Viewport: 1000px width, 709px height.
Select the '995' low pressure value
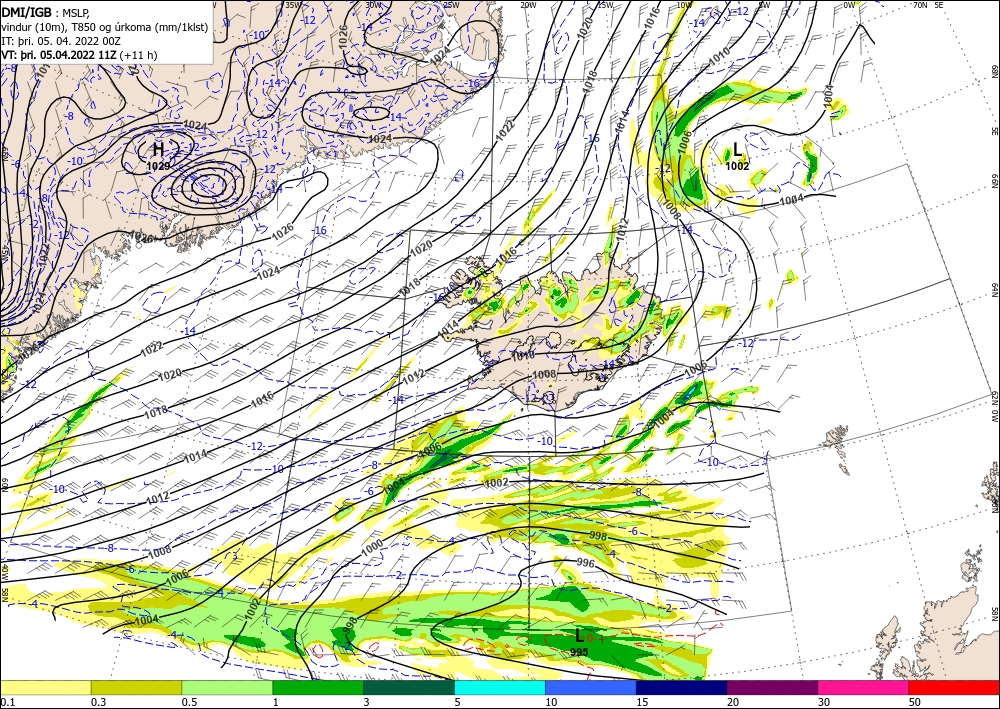[x=579, y=652]
